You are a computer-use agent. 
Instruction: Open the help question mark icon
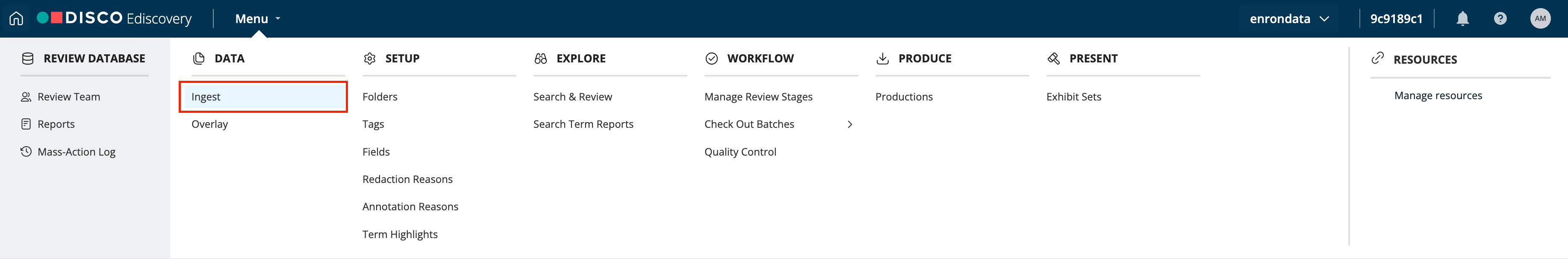[x=1500, y=19]
